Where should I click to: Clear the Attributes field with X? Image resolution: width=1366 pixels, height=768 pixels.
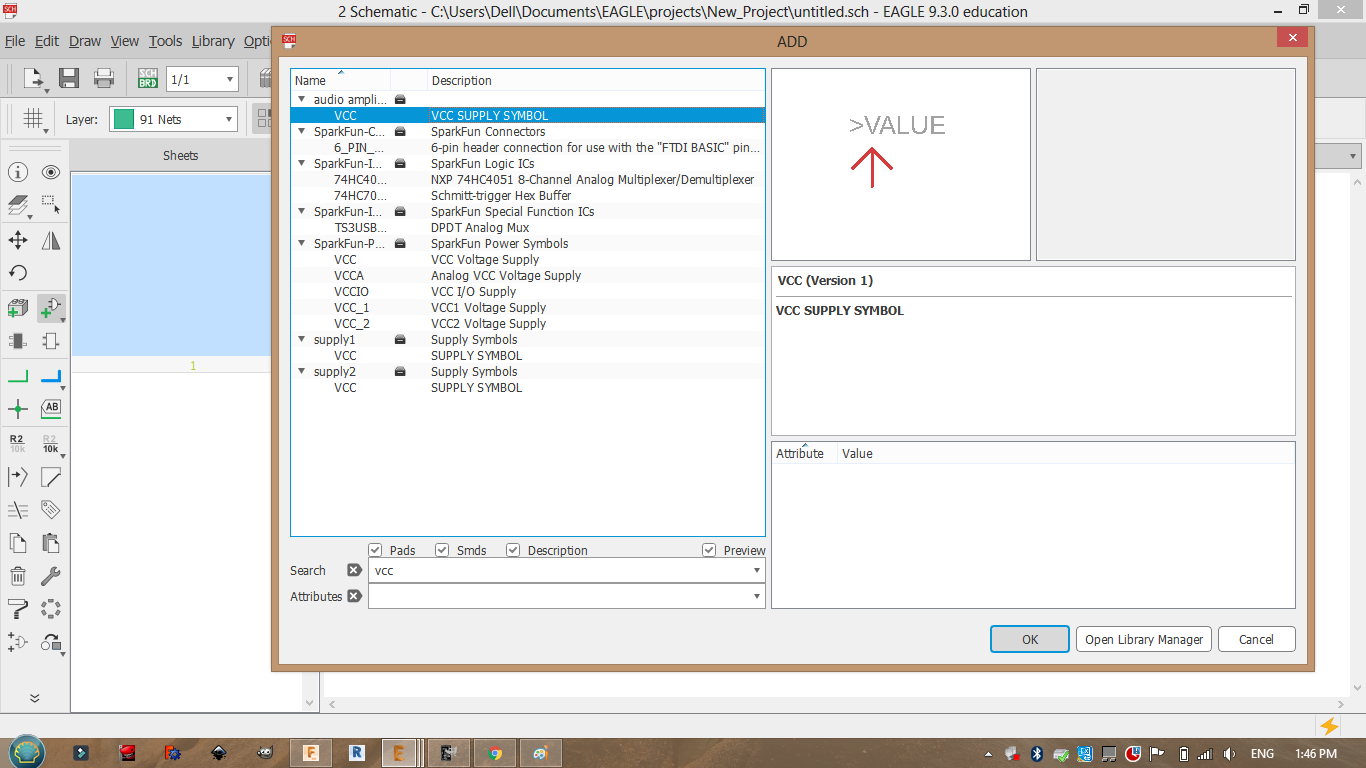(353, 596)
